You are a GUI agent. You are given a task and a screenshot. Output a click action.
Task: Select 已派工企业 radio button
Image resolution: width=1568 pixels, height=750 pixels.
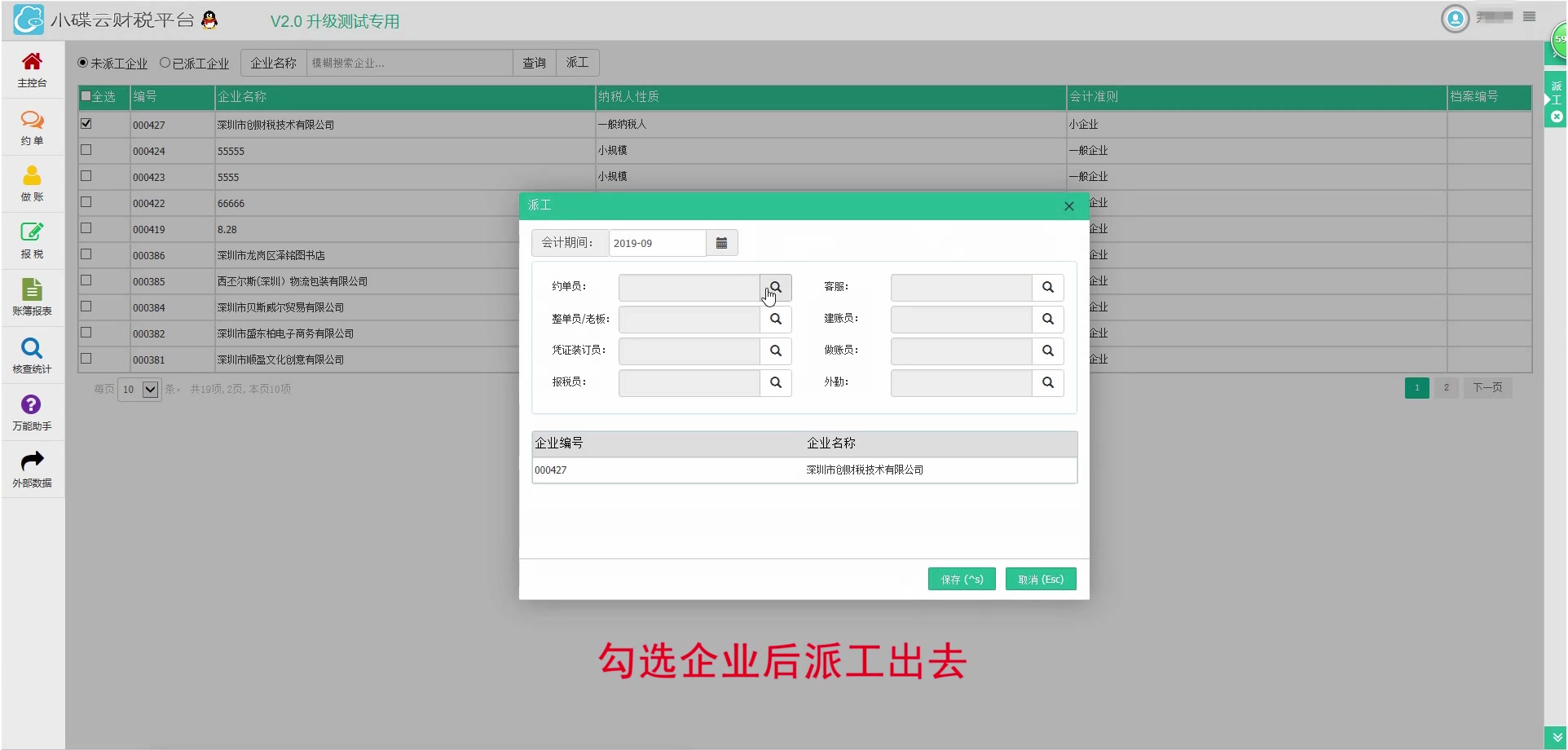165,63
